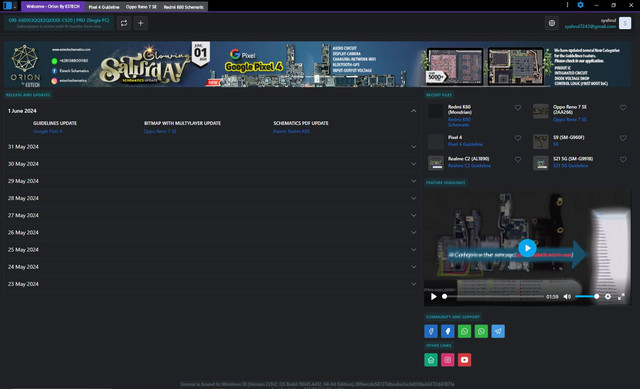Expand the 30 May 2024 updates row
Image resolution: width=640 pixels, height=389 pixels.
click(x=212, y=164)
